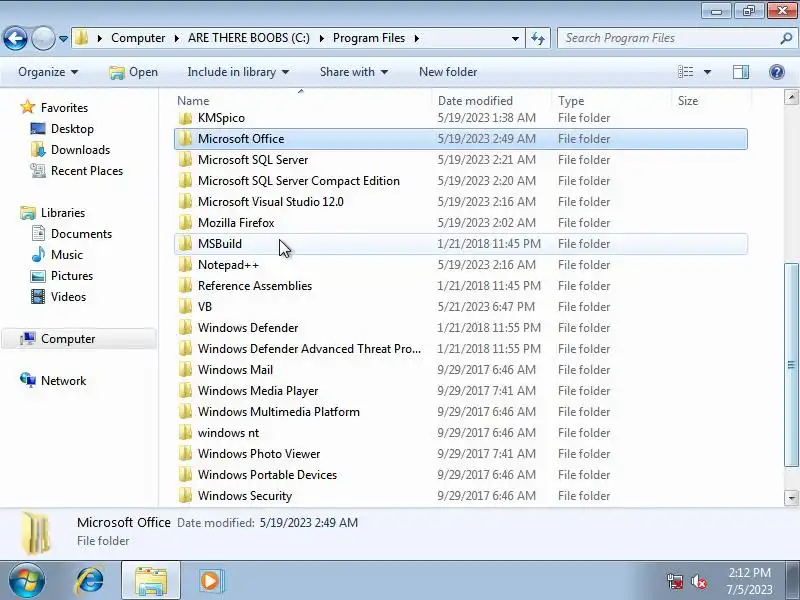
Task: Click the Refresh button next to address bar
Action: coord(538,38)
